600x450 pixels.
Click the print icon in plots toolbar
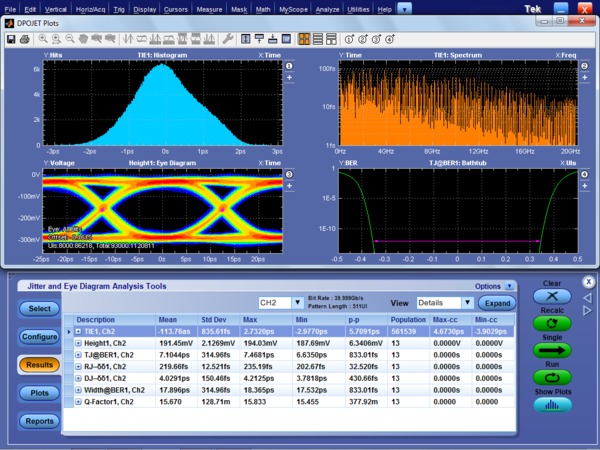click(24, 39)
